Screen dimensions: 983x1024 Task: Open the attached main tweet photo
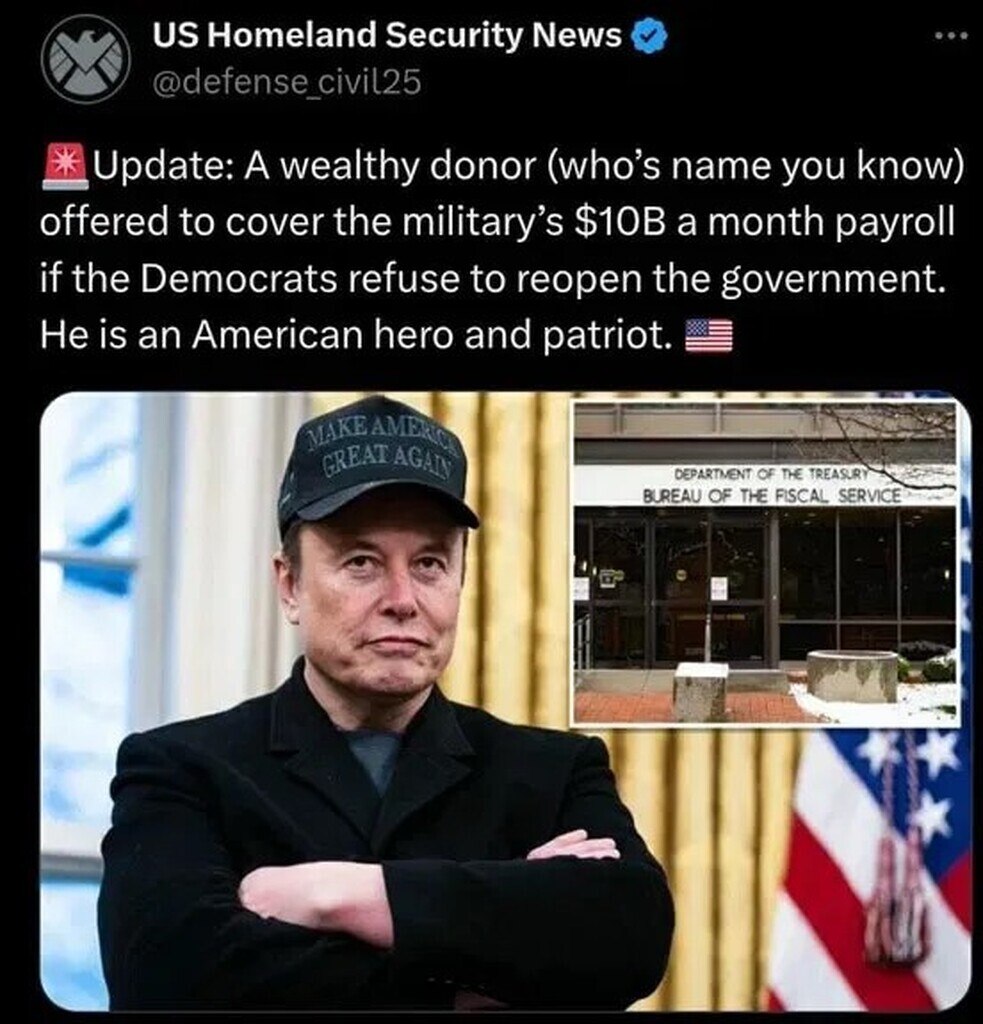coord(506,701)
